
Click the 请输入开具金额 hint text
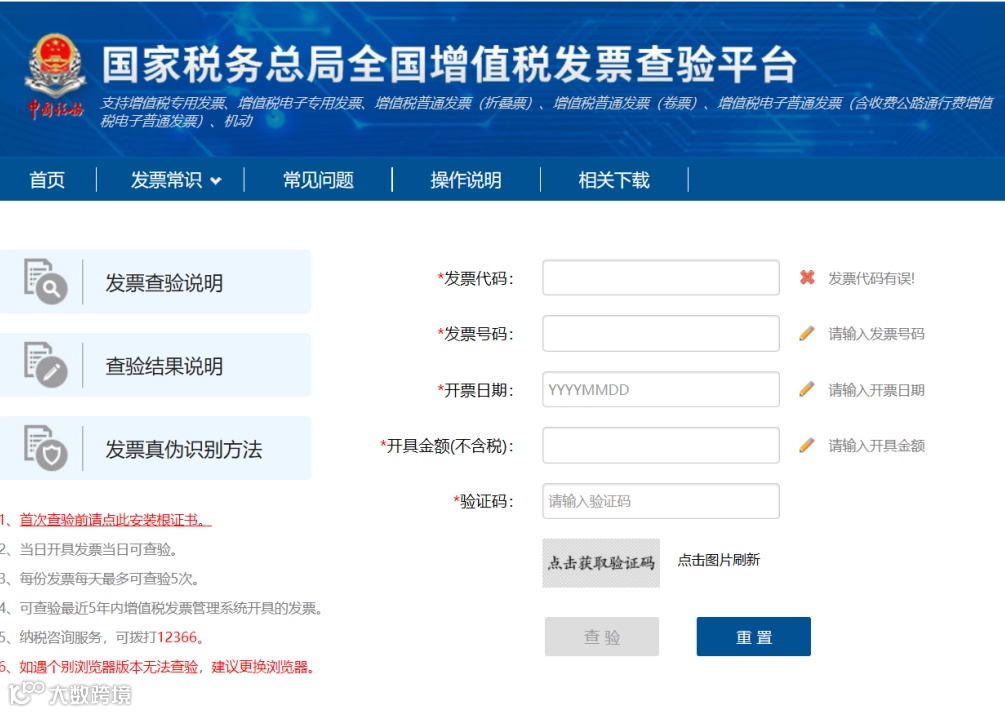tap(876, 446)
